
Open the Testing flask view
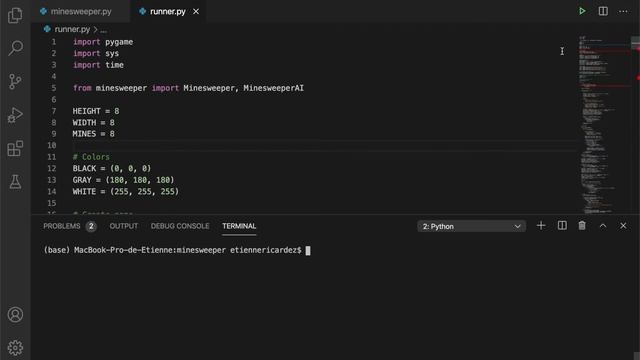coord(15,182)
